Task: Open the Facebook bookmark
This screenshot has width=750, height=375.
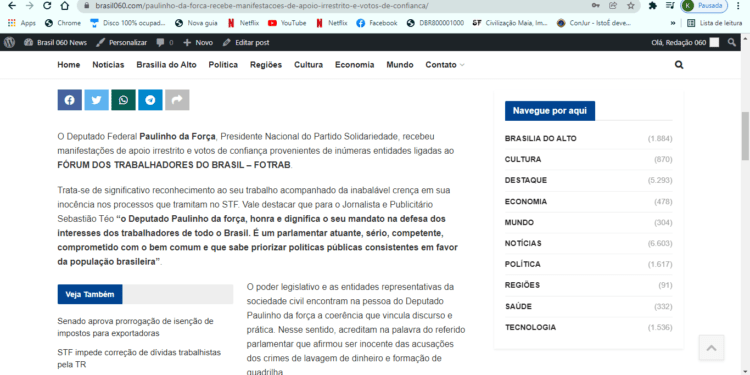Action: coord(377,23)
